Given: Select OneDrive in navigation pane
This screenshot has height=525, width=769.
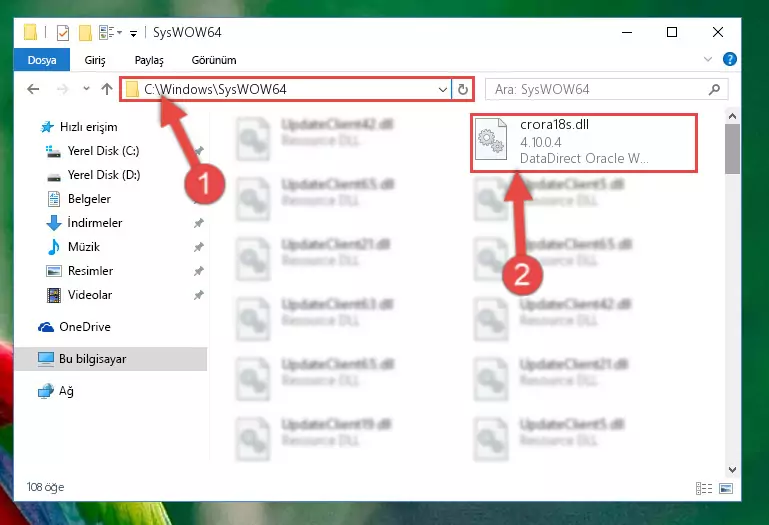Looking at the screenshot, I should coord(75,327).
